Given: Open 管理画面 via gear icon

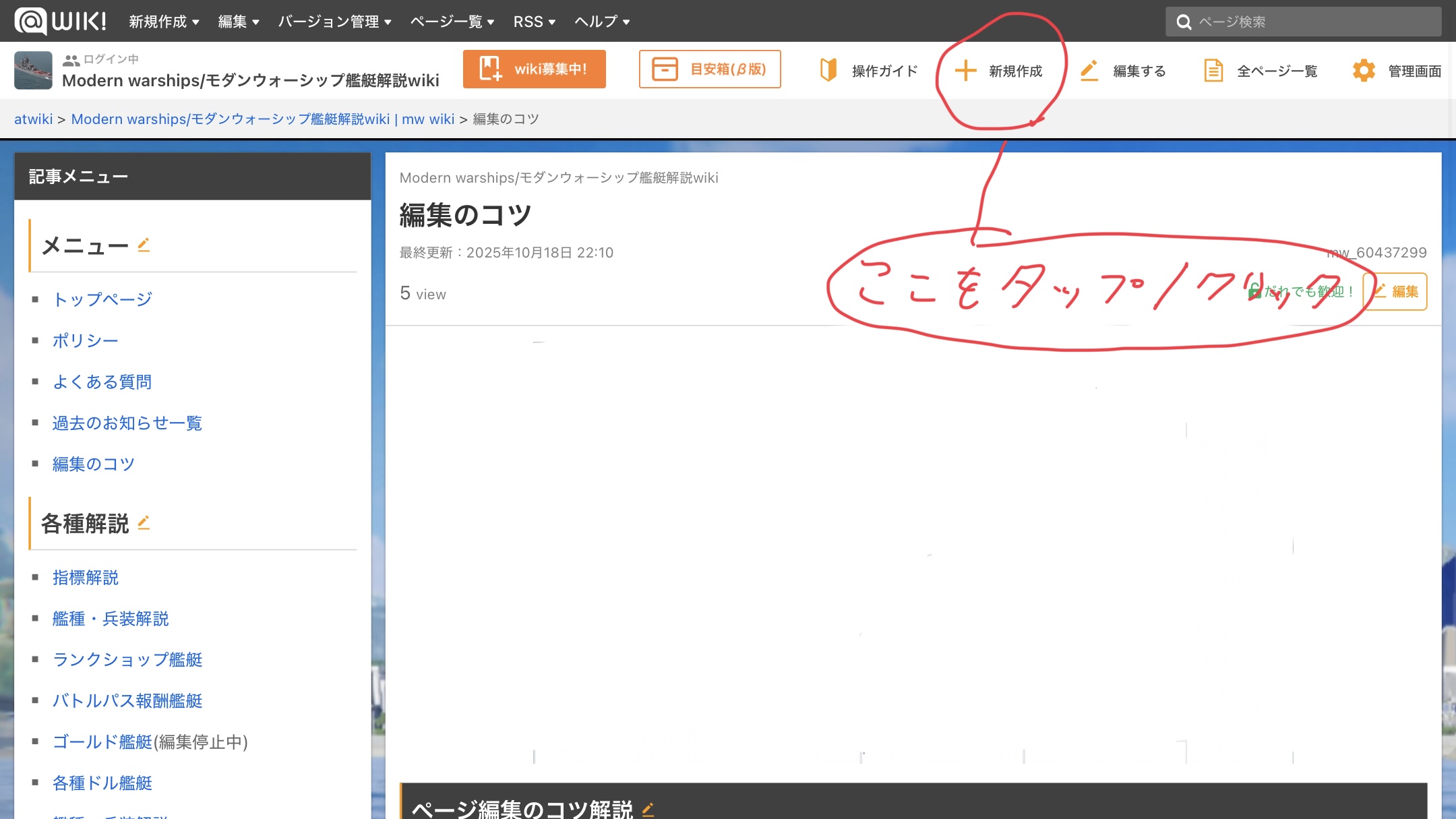Looking at the screenshot, I should coord(1364,70).
